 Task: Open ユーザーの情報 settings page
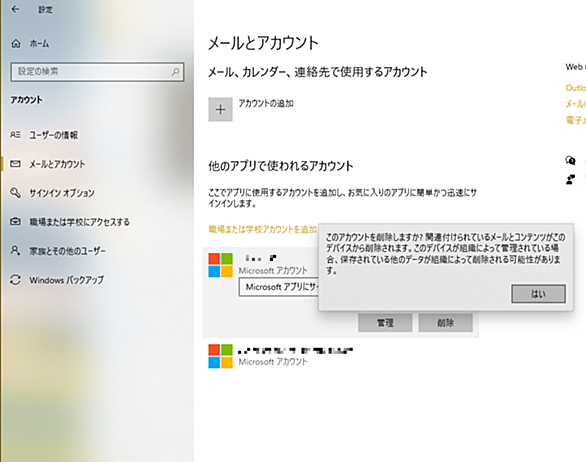[53, 135]
